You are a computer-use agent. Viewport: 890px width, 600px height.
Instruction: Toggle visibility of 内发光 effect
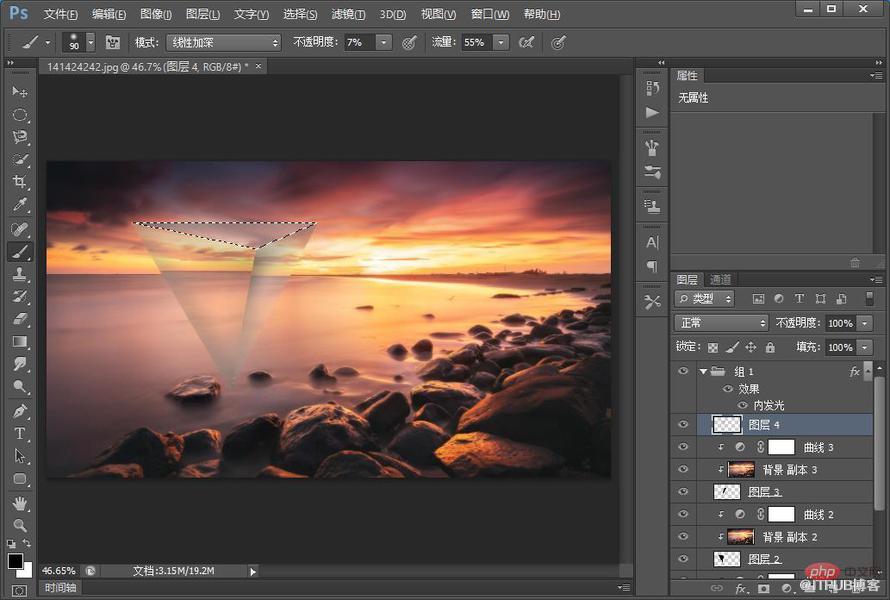(742, 405)
